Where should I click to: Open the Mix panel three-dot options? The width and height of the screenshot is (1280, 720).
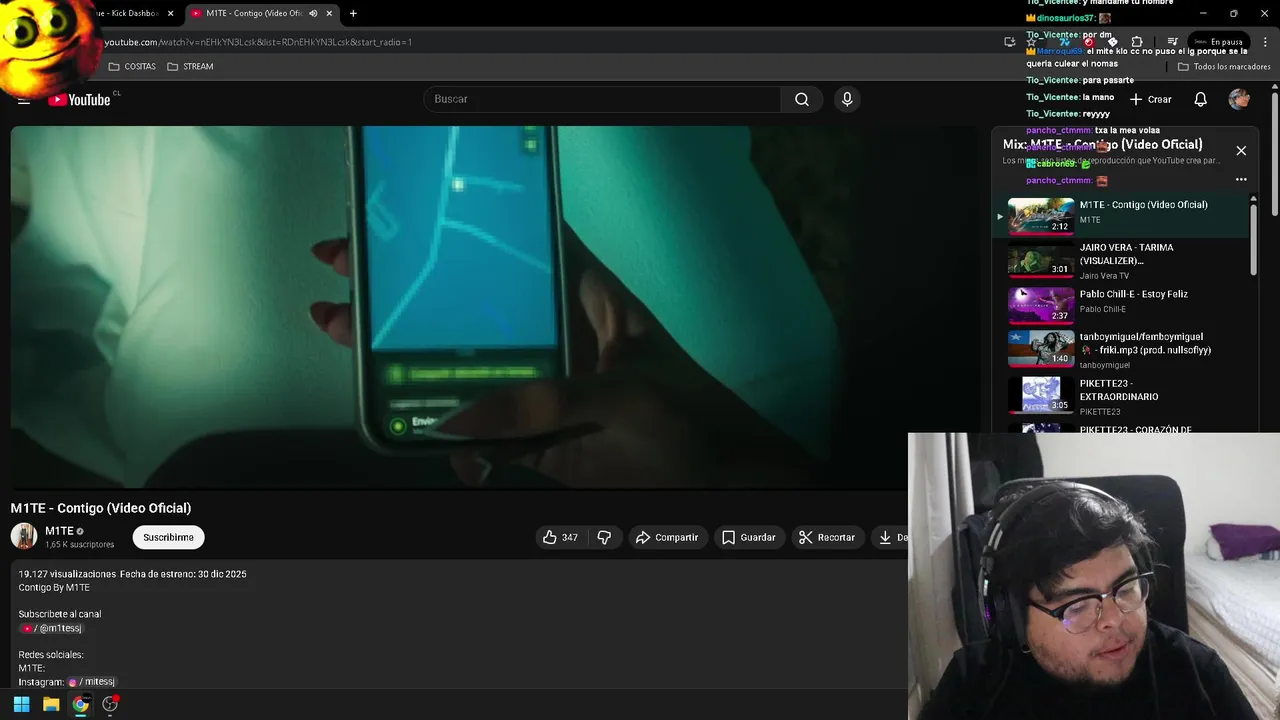click(1241, 180)
